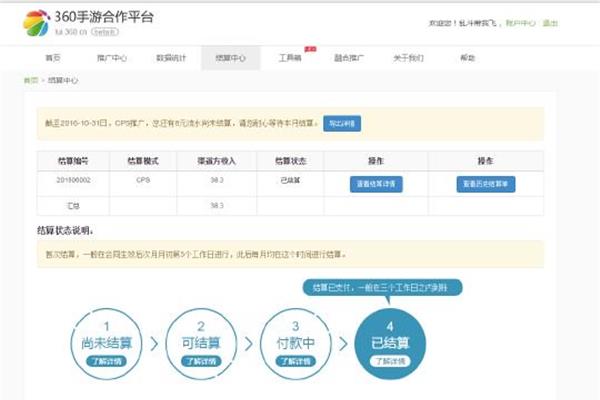Select step 2 可结算 circle

pos(201,344)
